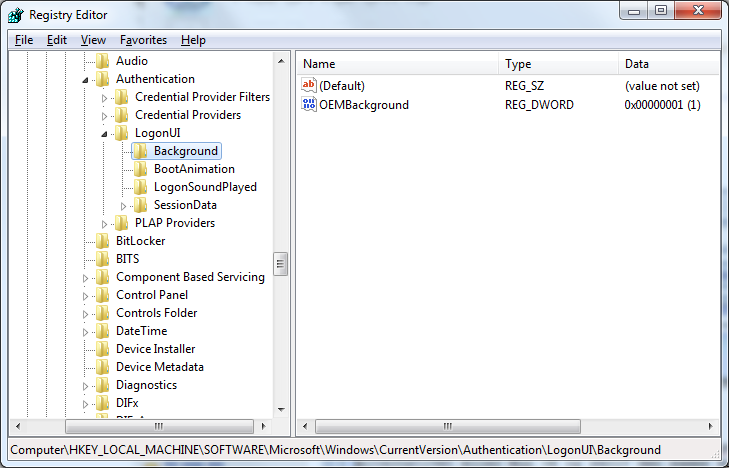Expand the DateTime key

point(85,332)
